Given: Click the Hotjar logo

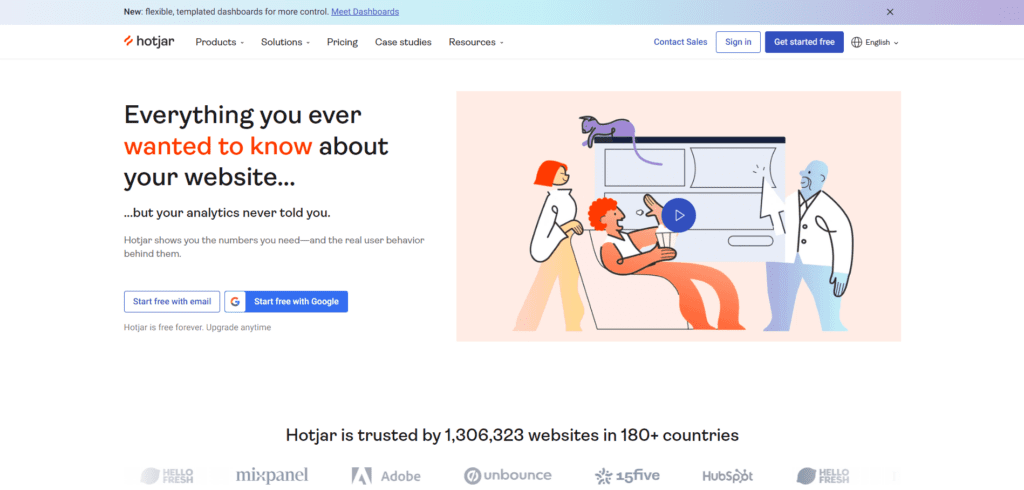Looking at the screenshot, I should (149, 42).
